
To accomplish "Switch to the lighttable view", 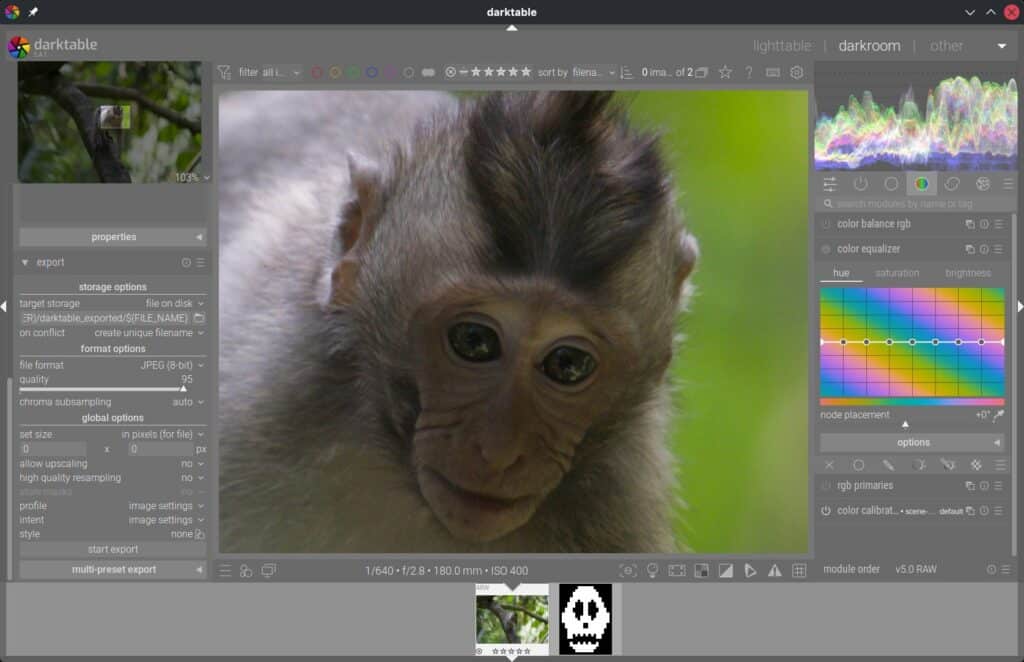I will point(781,45).
